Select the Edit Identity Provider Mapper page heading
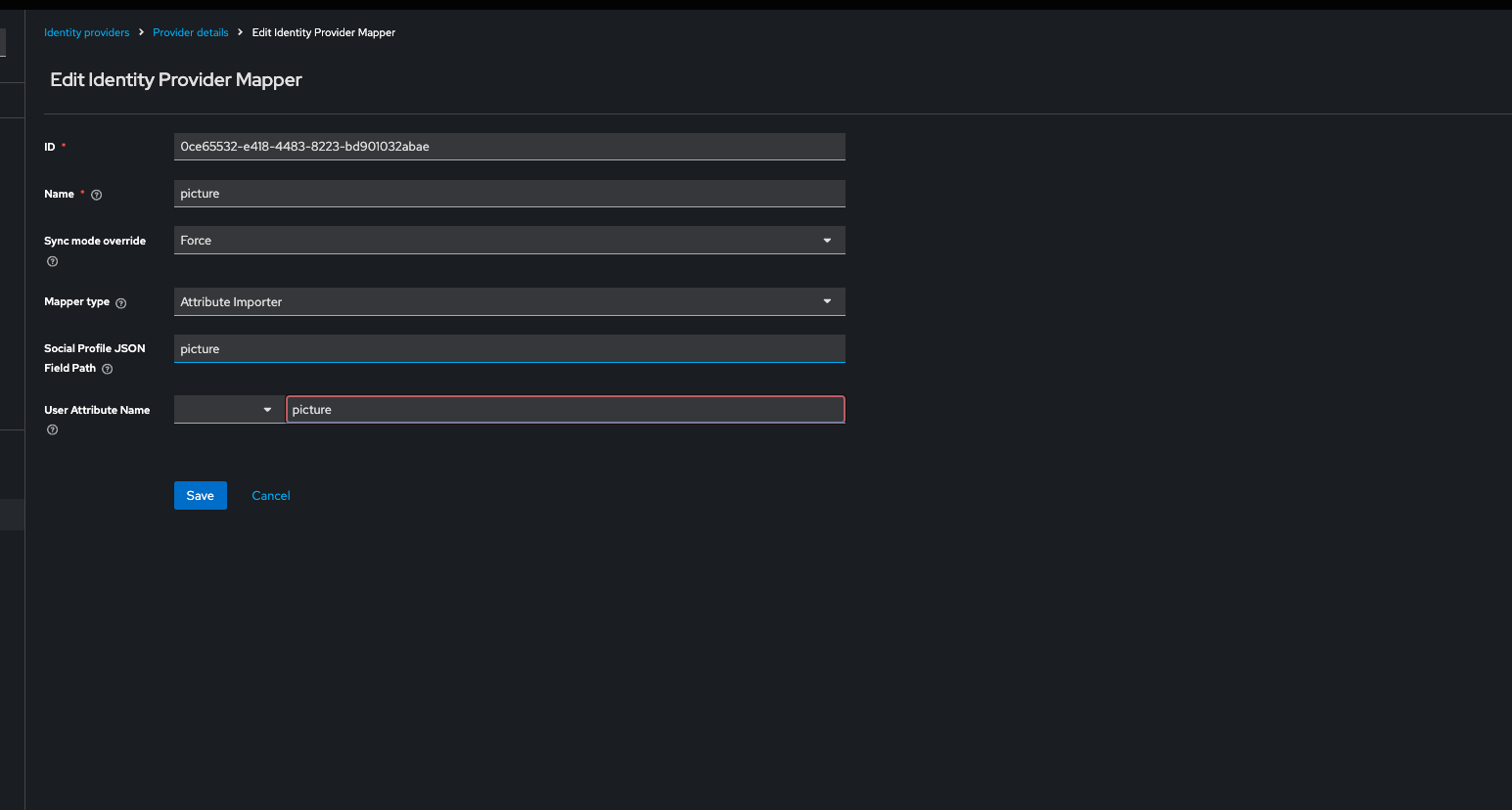Screen dimensions: 1512x810 (x=176, y=79)
